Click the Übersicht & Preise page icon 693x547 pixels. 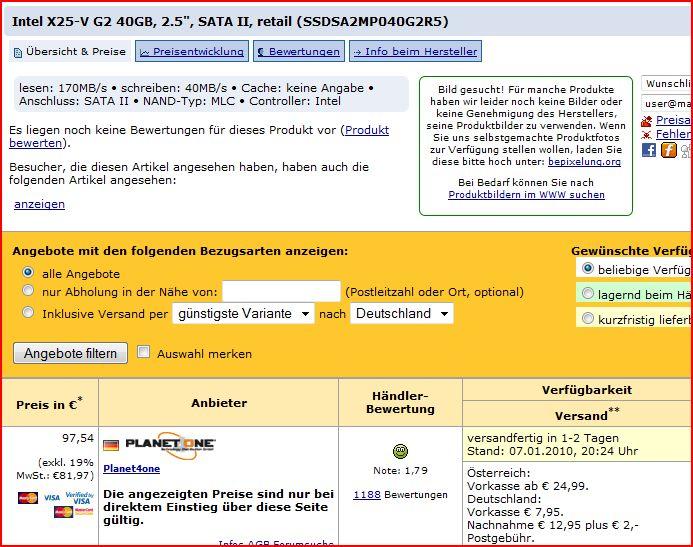[x=18, y=53]
